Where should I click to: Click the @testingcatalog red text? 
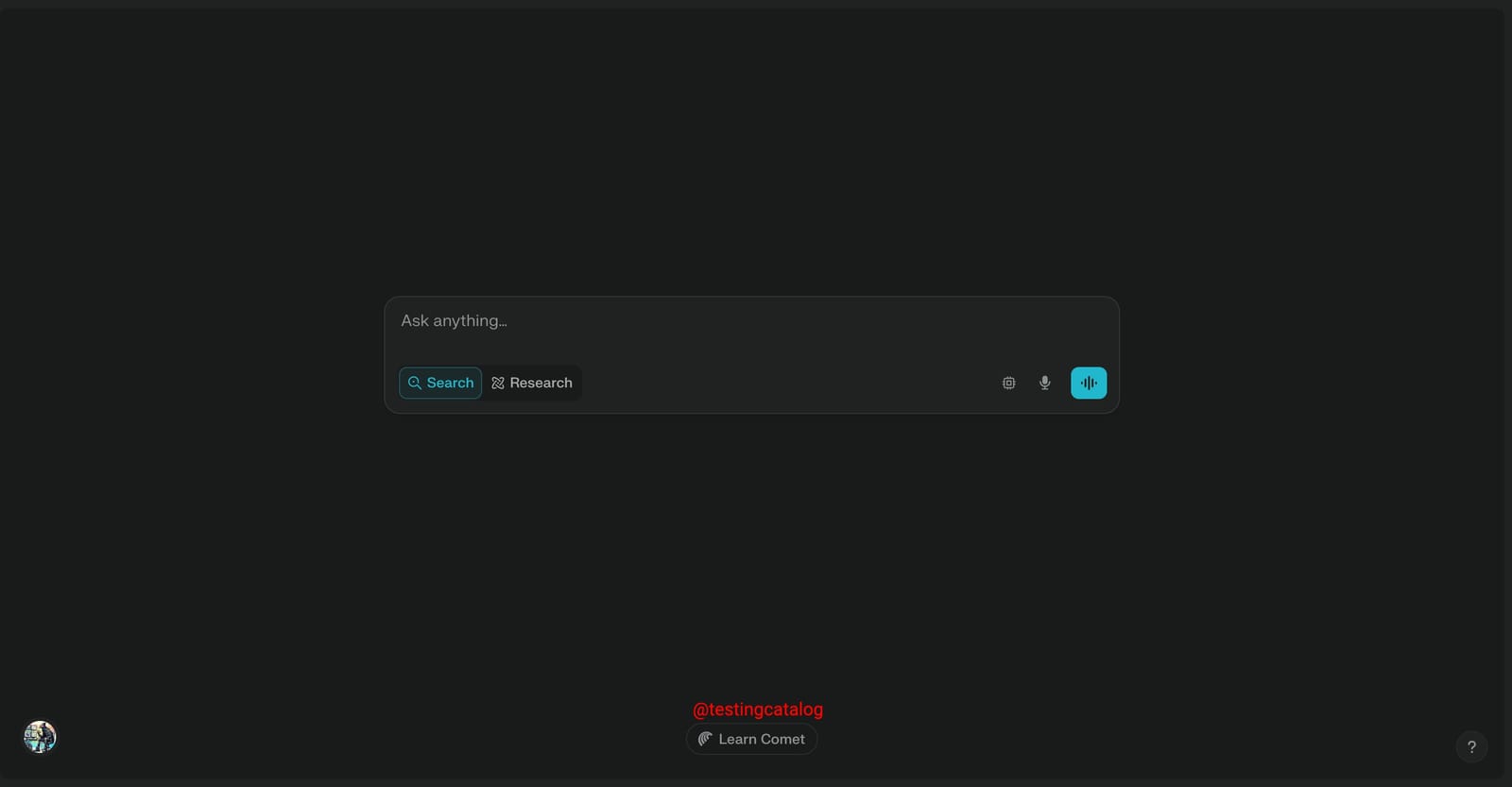[757, 709]
